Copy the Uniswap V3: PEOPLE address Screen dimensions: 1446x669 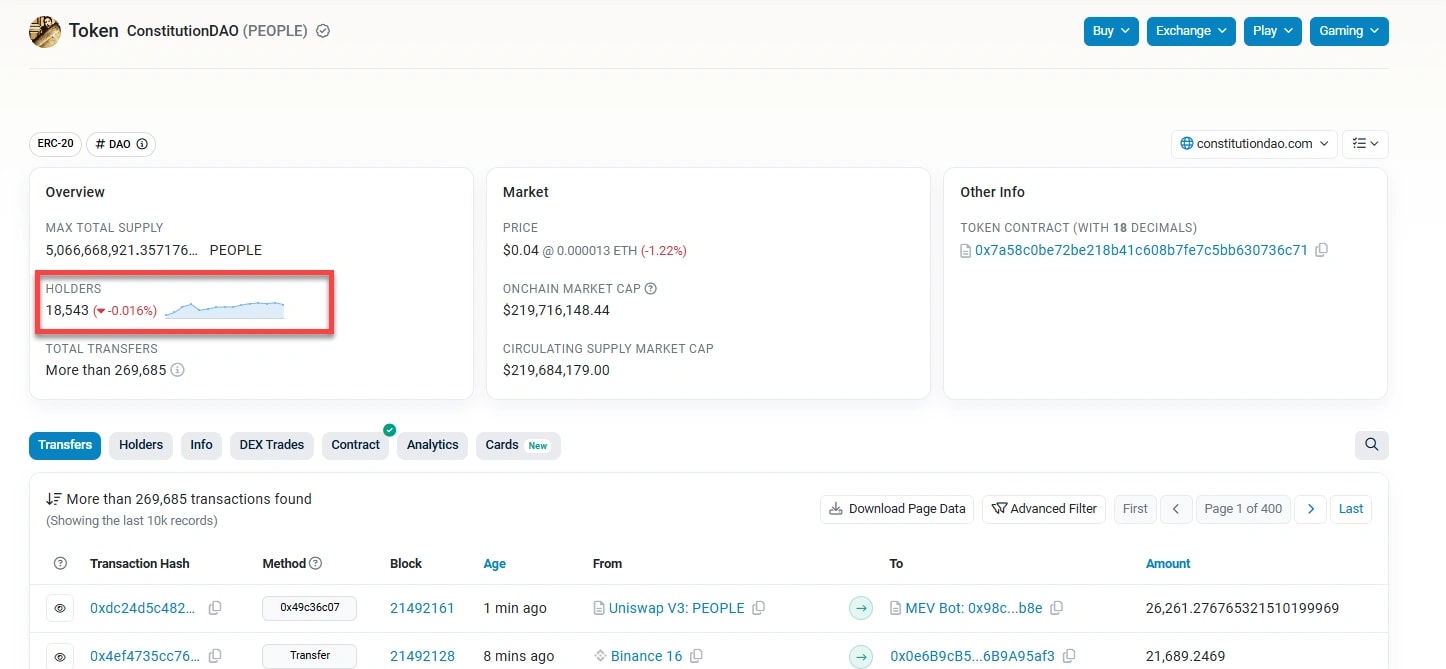[x=759, y=608]
